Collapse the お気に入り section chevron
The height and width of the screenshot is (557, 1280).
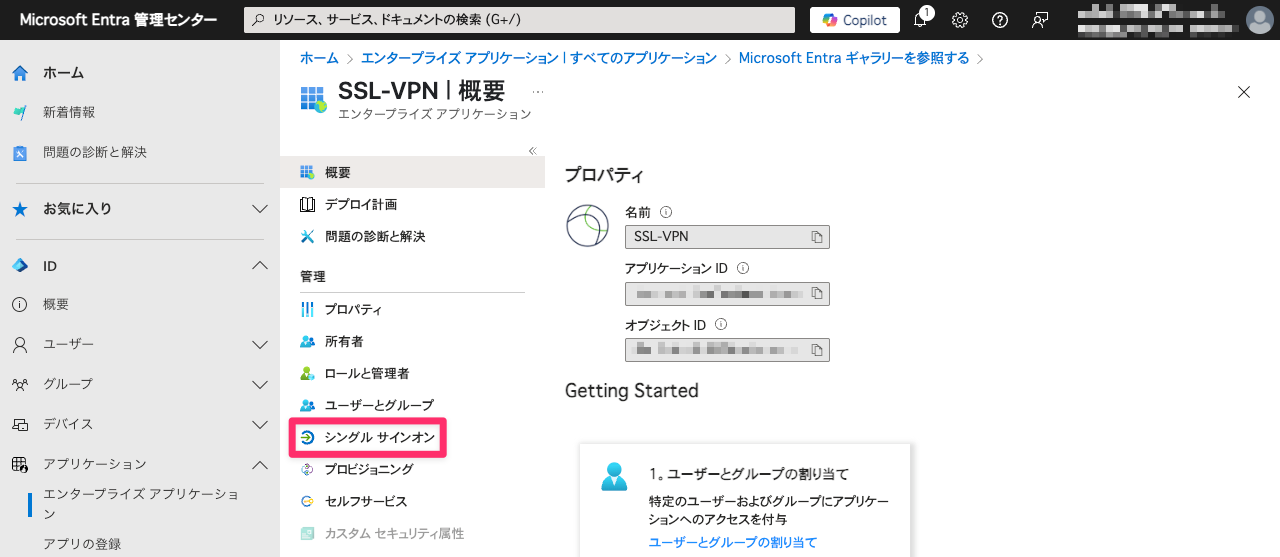coord(260,209)
